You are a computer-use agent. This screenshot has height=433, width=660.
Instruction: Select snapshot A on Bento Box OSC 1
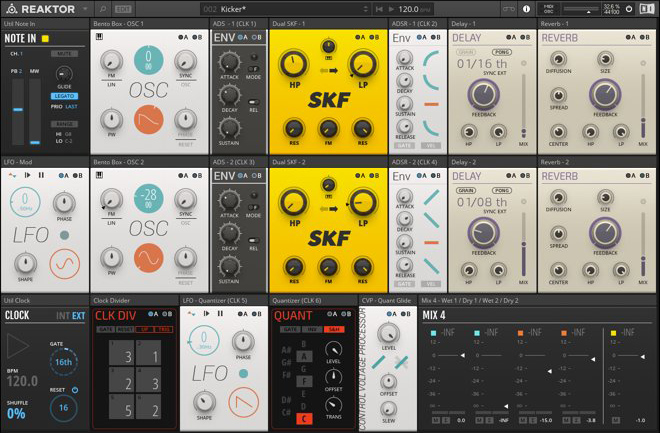click(183, 37)
